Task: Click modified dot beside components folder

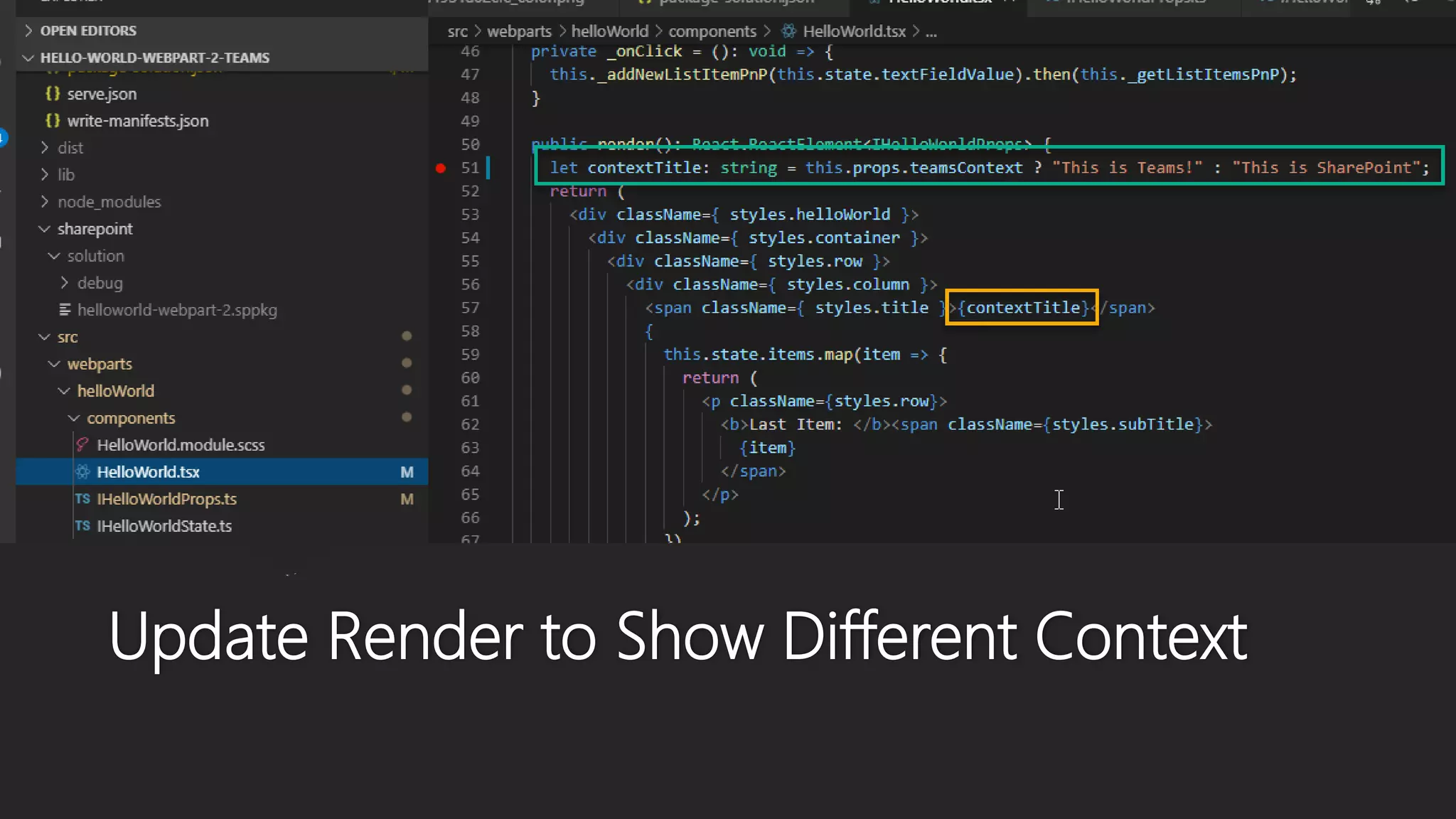Action: click(407, 417)
